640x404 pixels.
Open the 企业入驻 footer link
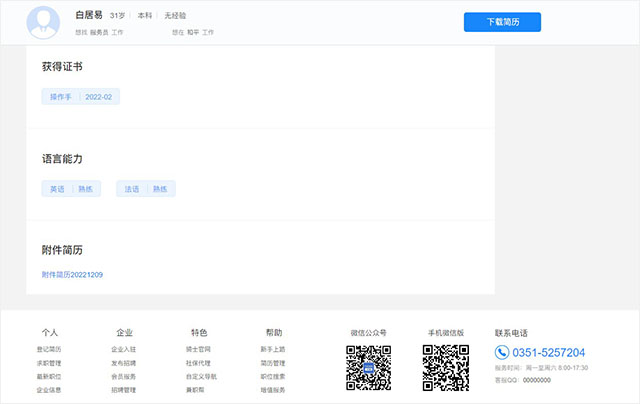124,349
